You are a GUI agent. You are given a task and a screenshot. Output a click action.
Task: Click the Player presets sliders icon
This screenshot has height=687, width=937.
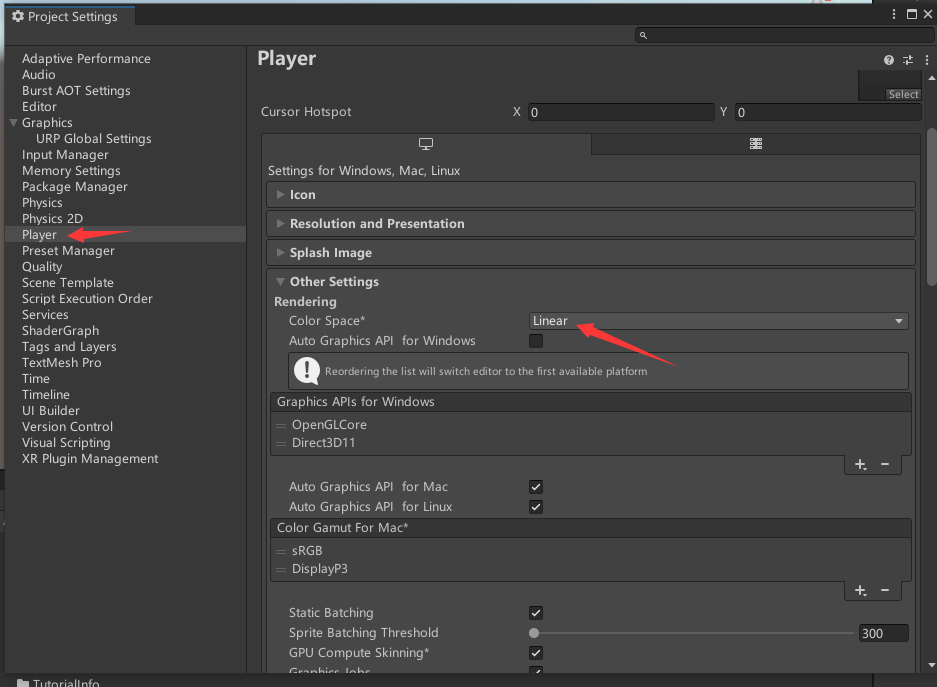point(908,60)
